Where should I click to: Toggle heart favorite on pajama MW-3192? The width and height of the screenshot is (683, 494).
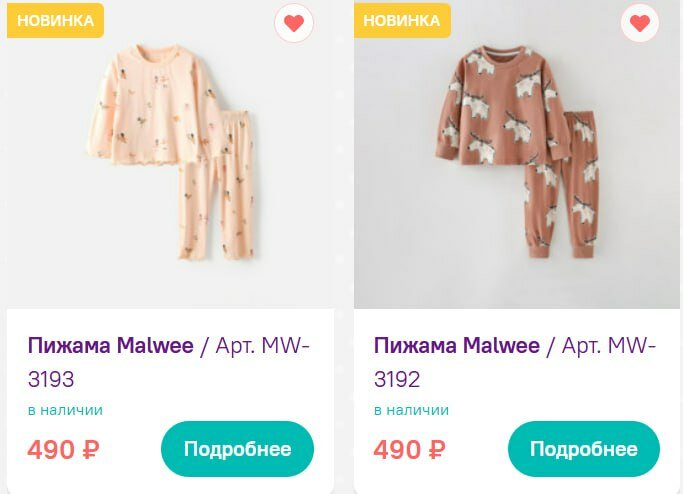pos(640,24)
